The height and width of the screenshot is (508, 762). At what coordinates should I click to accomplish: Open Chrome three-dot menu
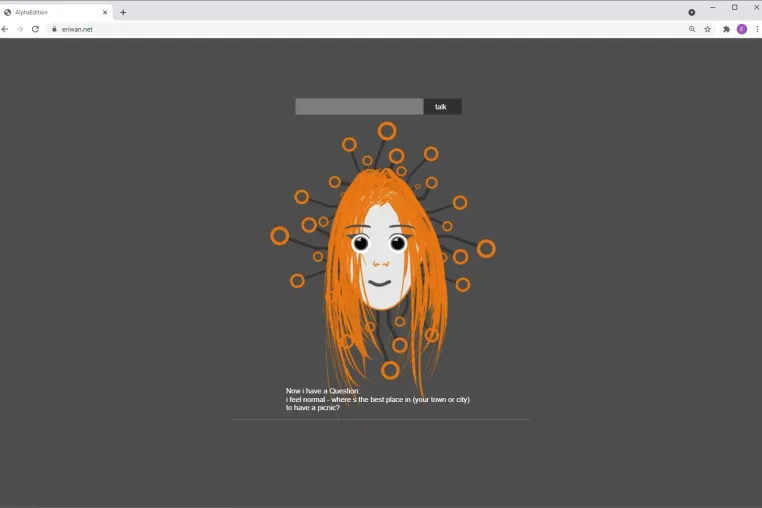click(757, 29)
